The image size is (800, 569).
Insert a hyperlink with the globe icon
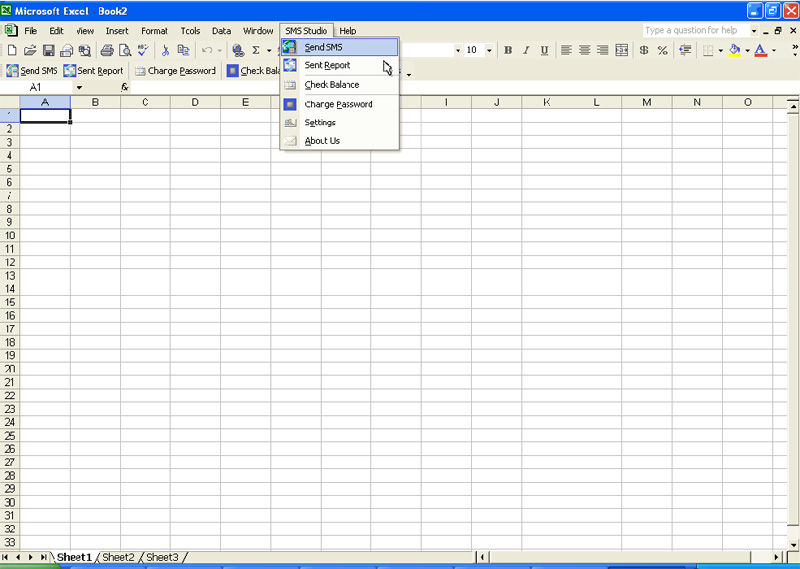pos(238,50)
